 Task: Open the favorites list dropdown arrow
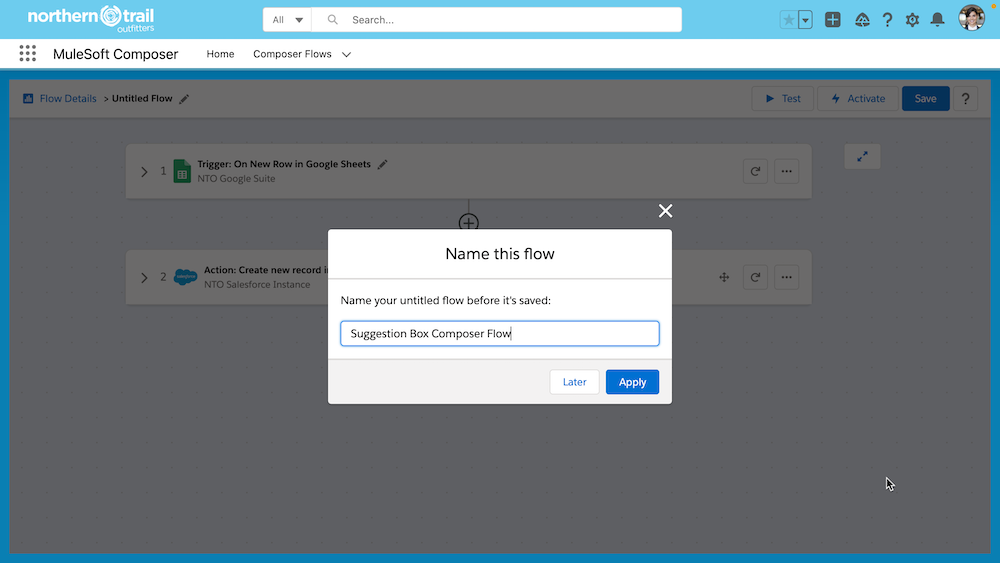[805, 20]
